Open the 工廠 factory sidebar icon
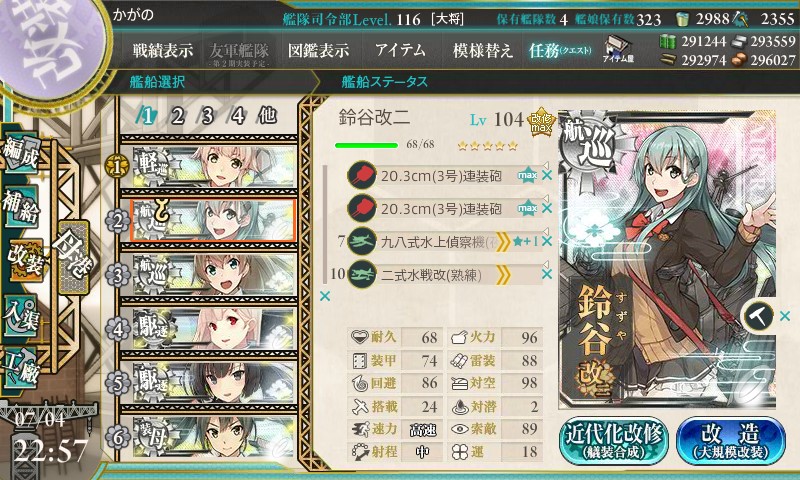Image resolution: width=800 pixels, height=480 pixels. 20,366
